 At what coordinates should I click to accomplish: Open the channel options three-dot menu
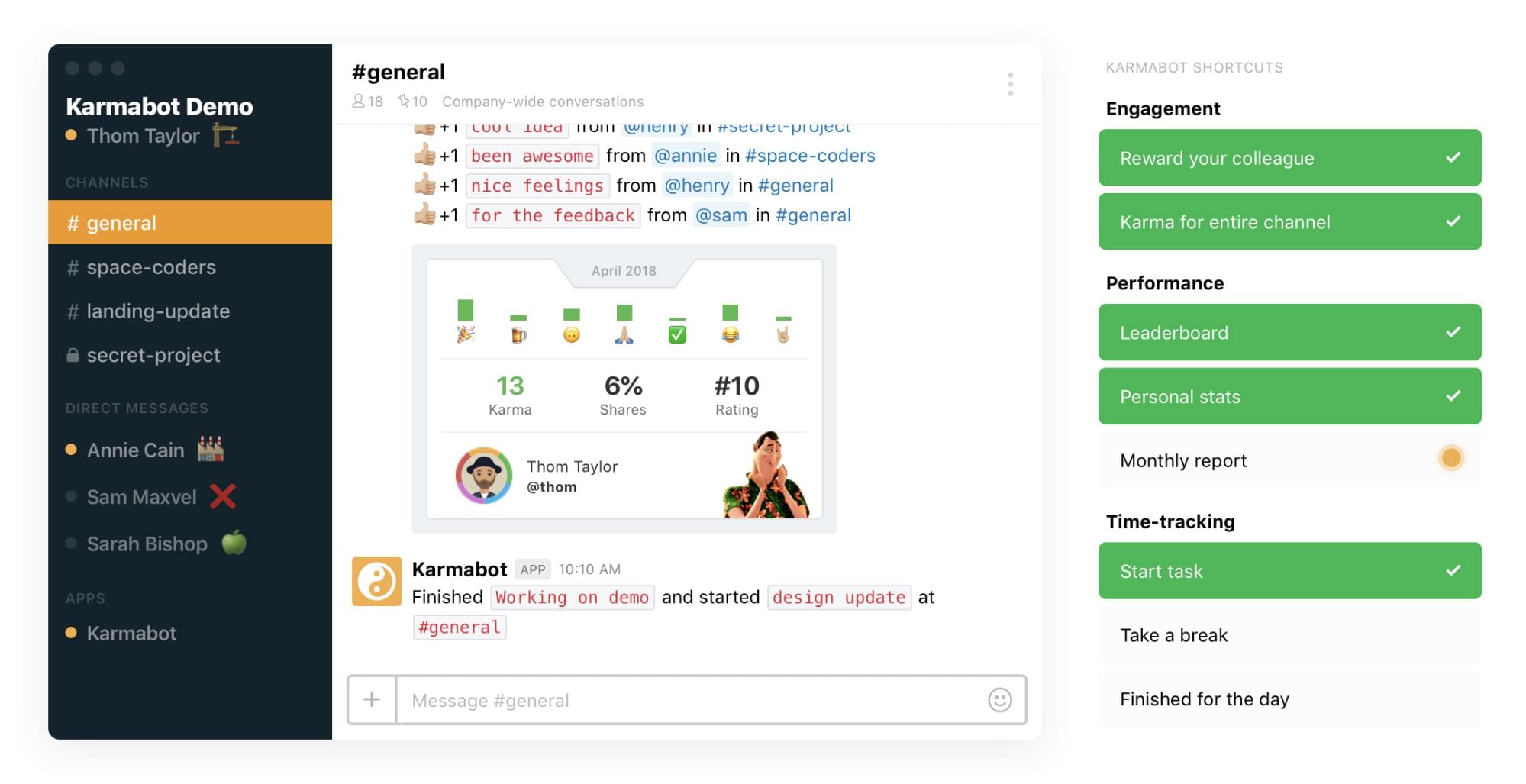[x=1011, y=85]
